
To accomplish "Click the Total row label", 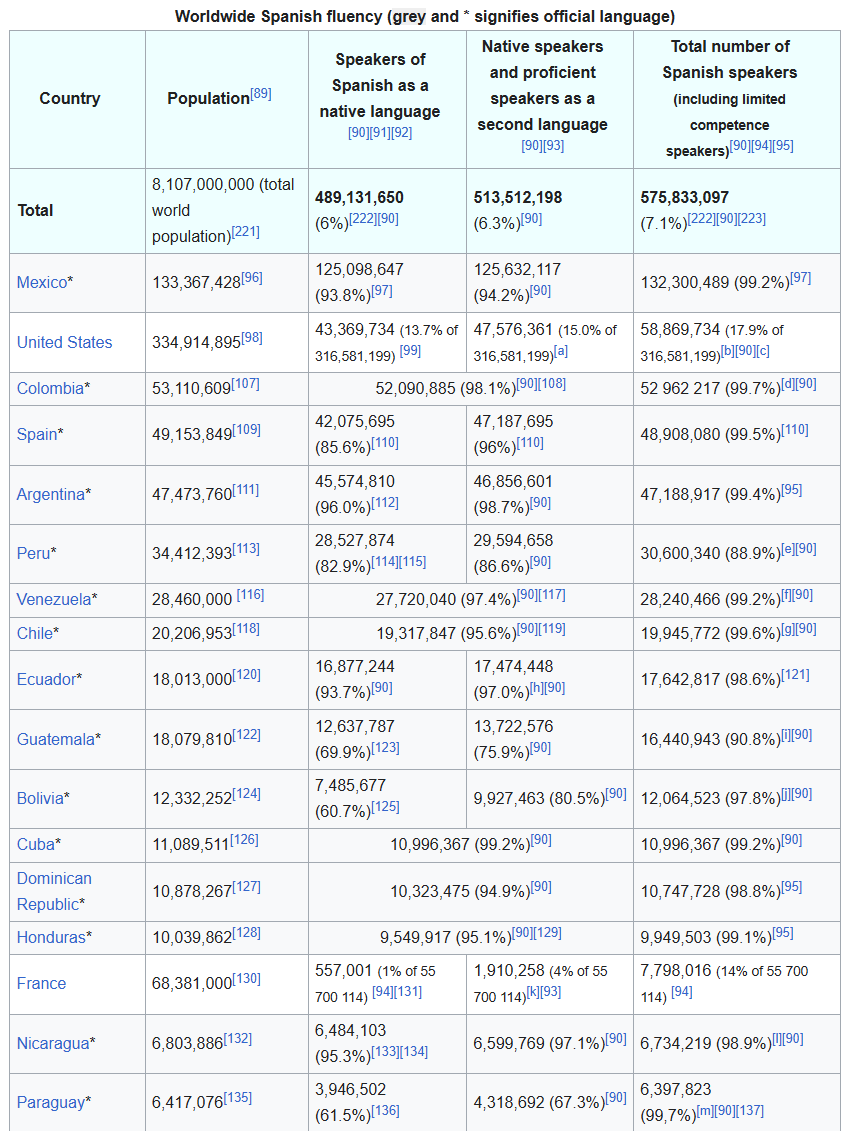I will pos(35,211).
